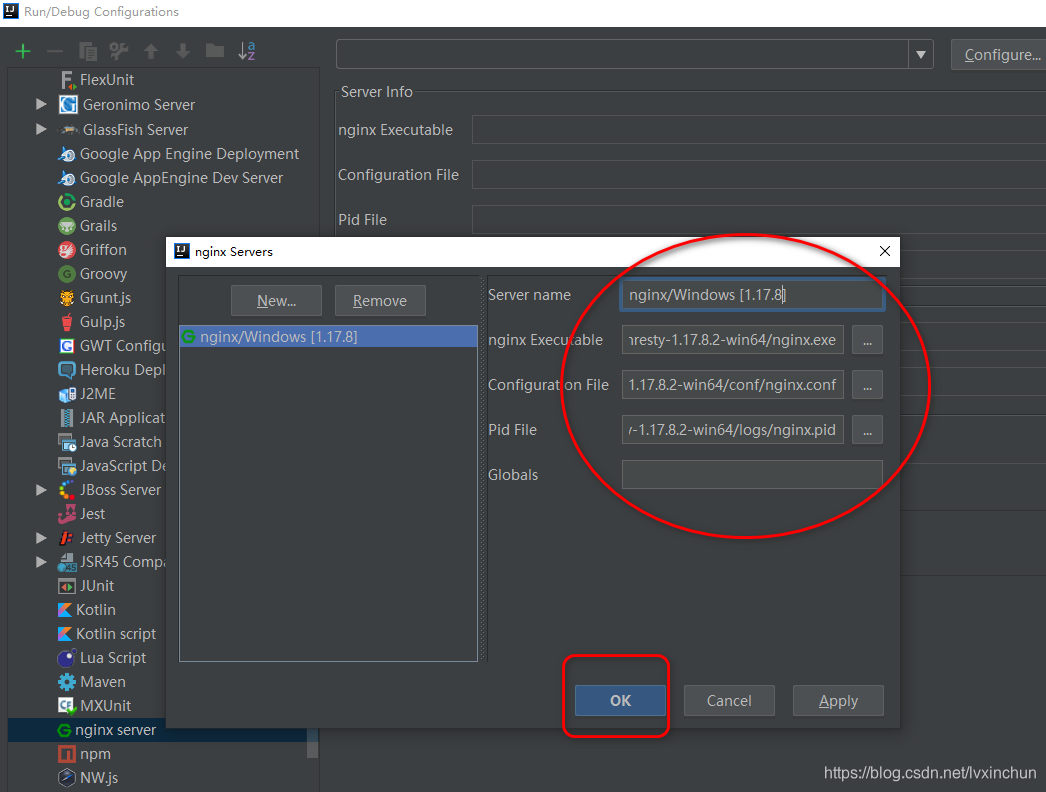Move configuration down with the arrow

[x=183, y=51]
